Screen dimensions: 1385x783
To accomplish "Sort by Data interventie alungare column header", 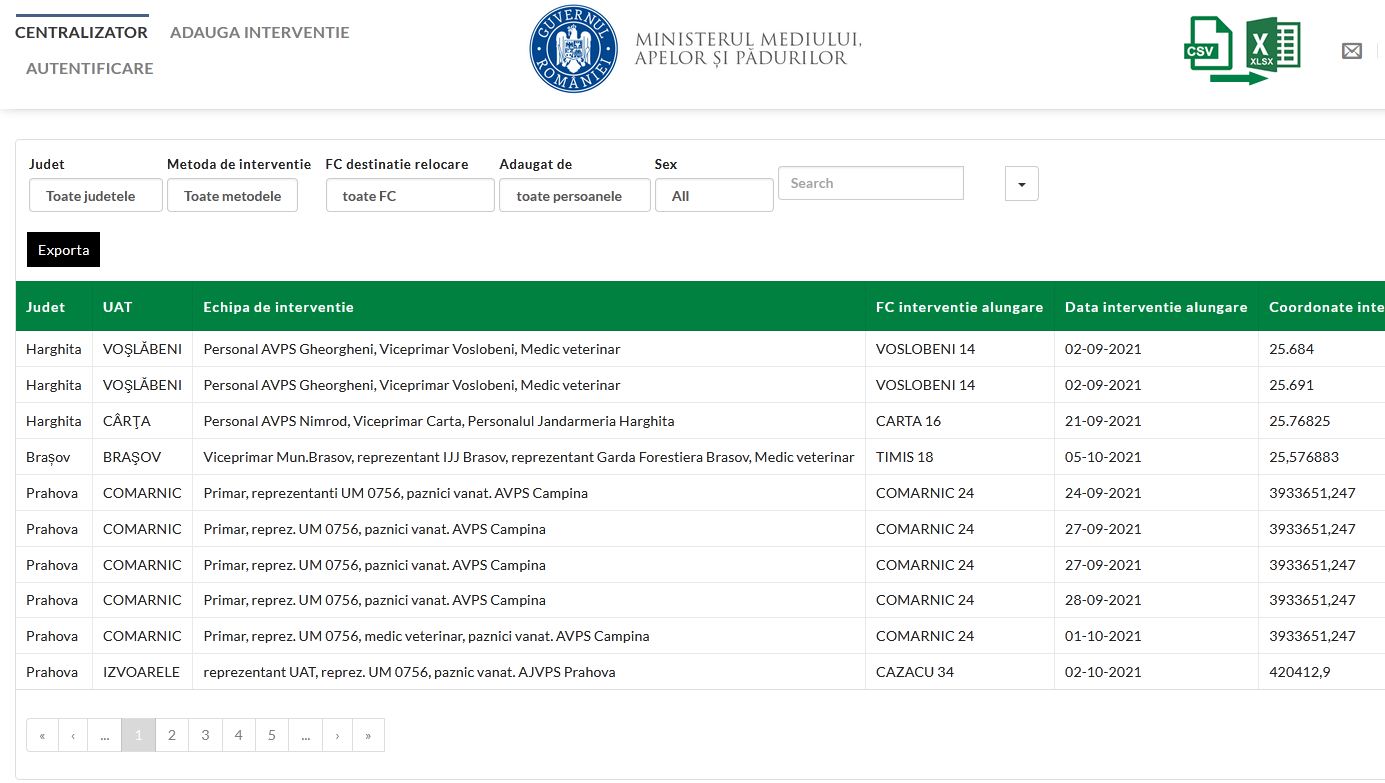I will pos(1155,307).
